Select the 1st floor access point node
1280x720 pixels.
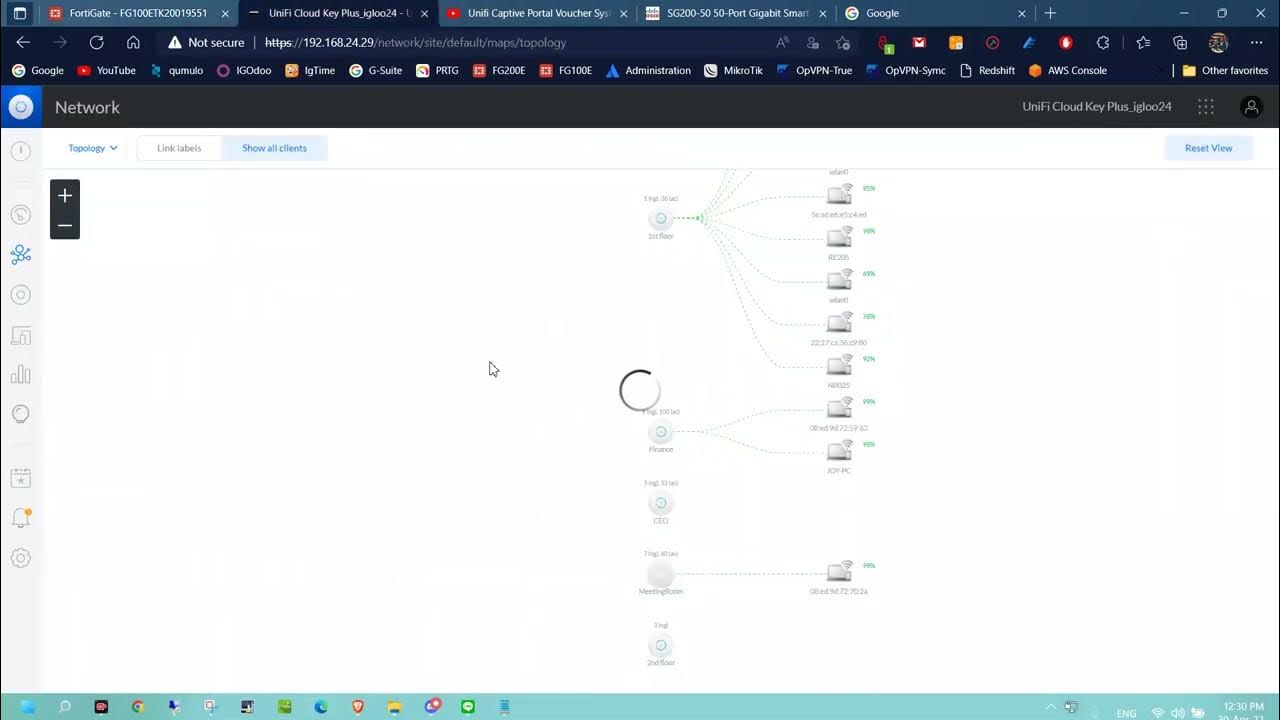660,219
